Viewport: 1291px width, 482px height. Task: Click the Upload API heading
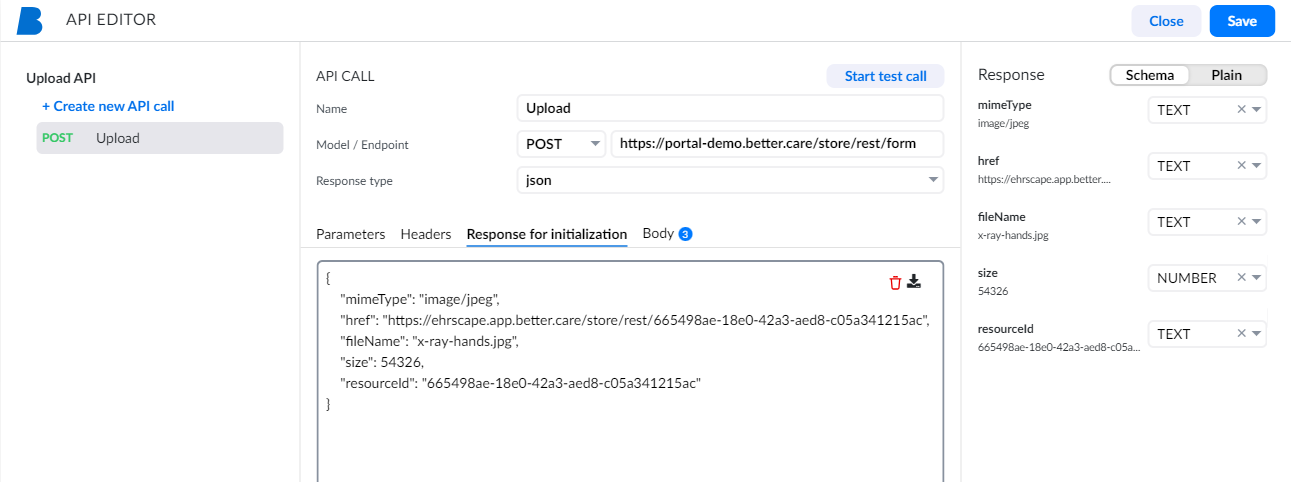61,78
